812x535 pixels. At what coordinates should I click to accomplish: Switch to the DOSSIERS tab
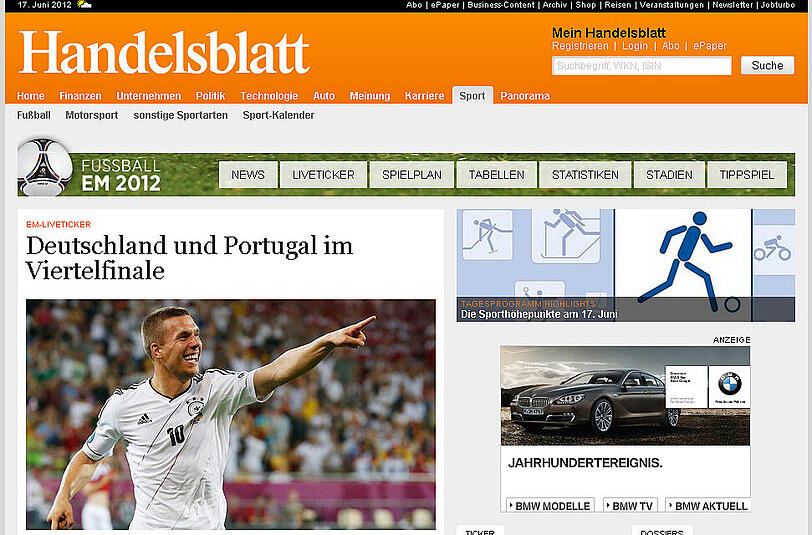coord(662,531)
